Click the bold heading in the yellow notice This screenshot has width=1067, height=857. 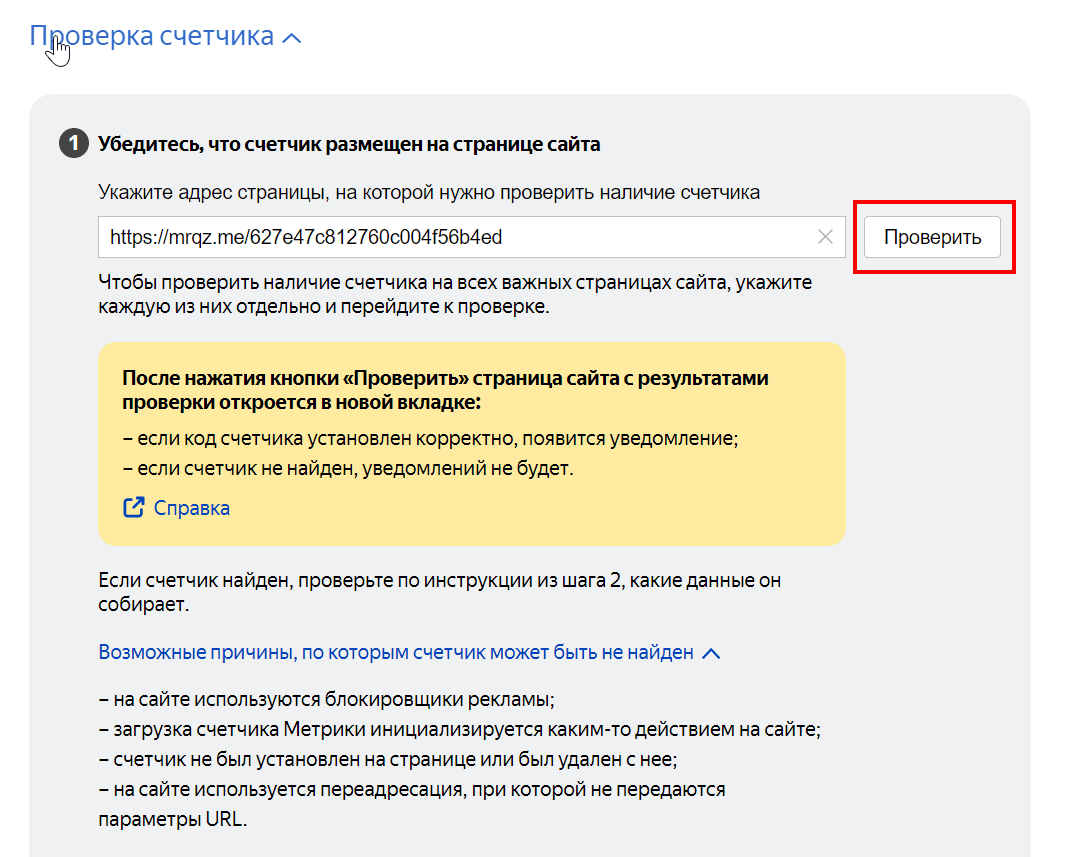click(x=445, y=390)
